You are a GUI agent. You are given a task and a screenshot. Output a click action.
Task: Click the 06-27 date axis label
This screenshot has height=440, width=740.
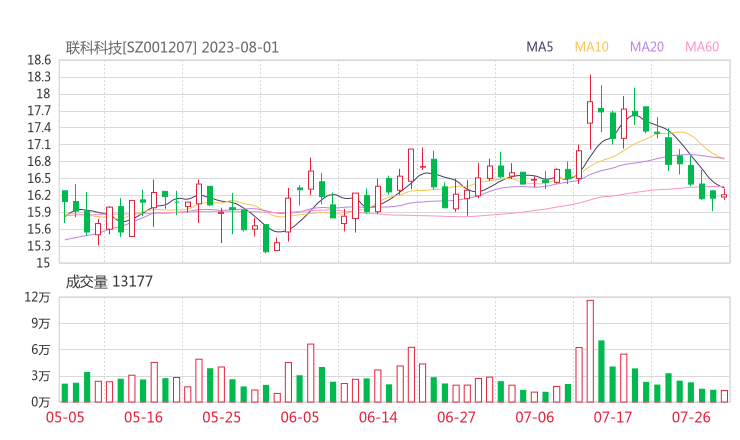point(456,417)
